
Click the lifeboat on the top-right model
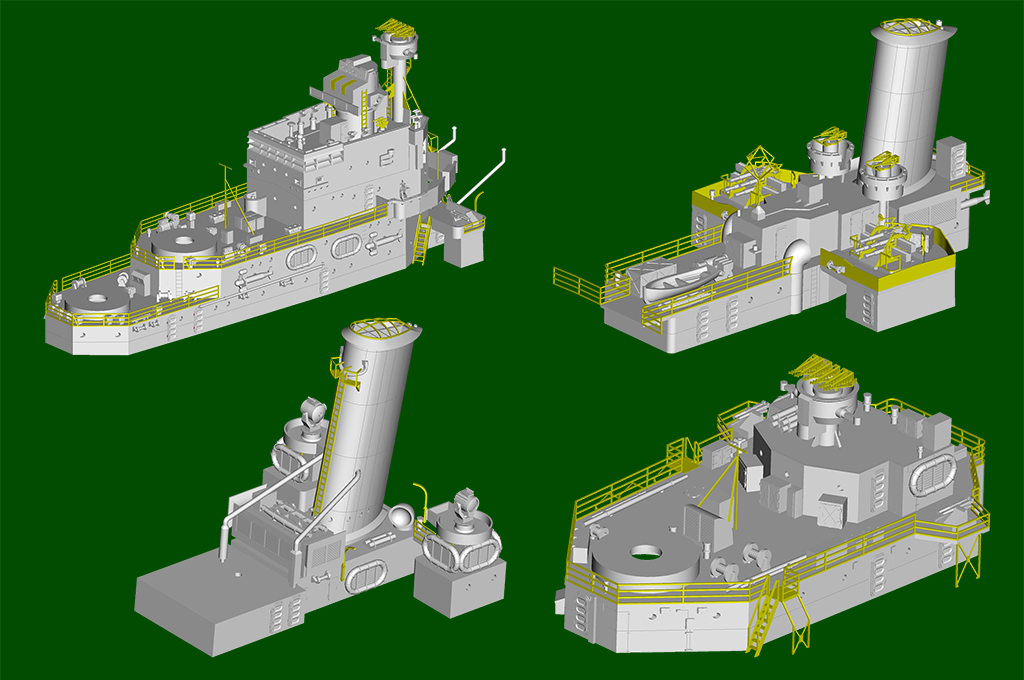click(683, 279)
